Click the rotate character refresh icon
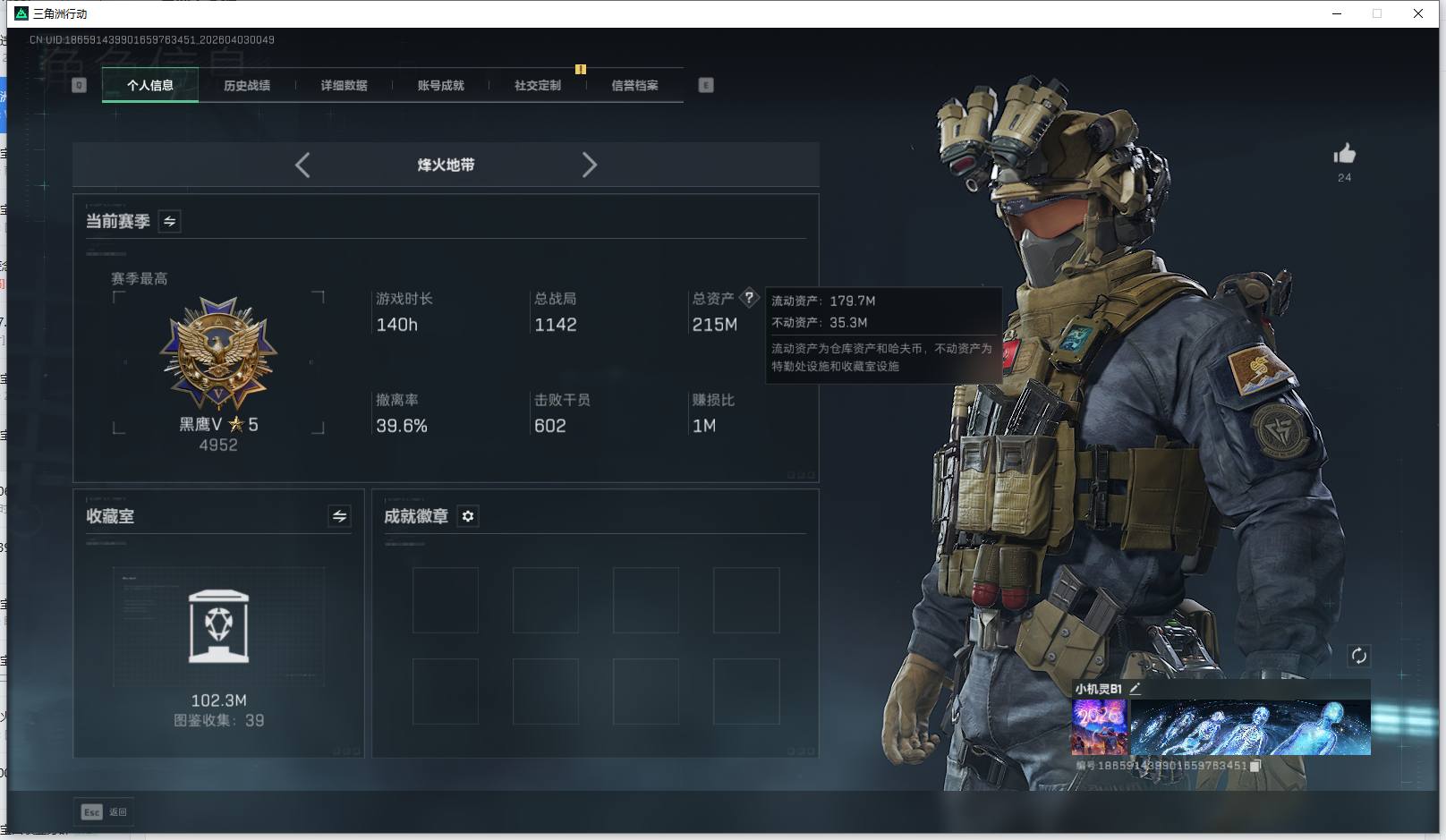This screenshot has height=840, width=1446. [1358, 656]
